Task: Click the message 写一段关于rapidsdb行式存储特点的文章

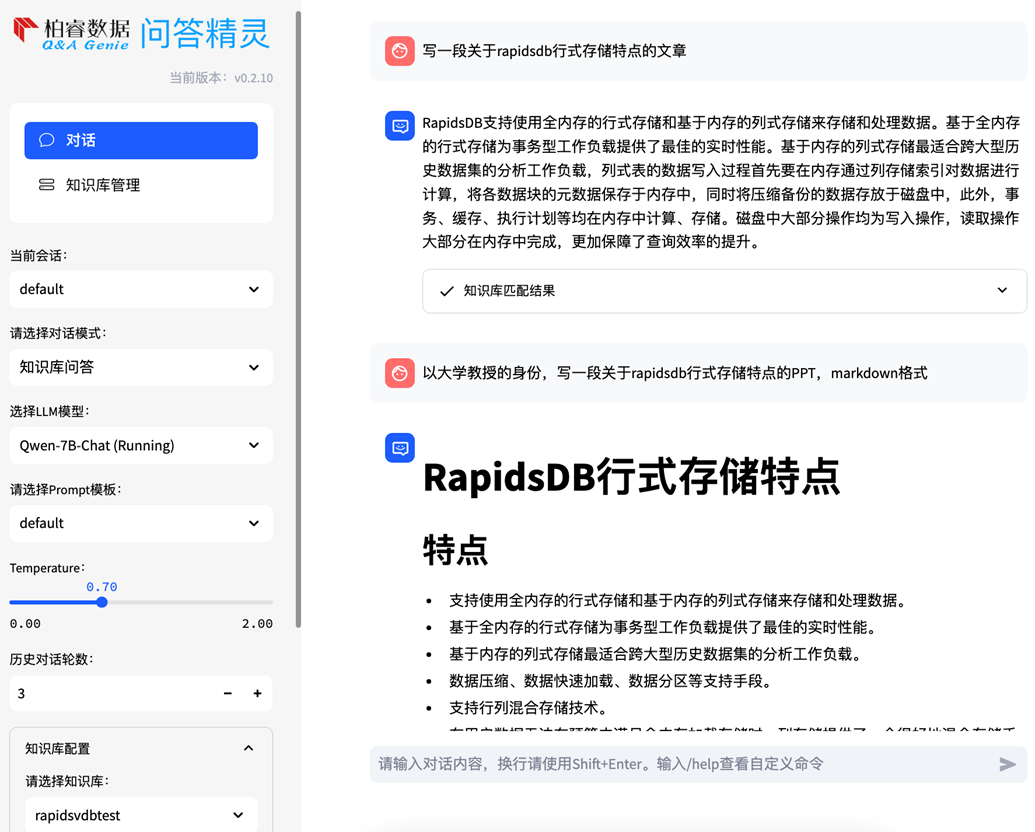Action: pyautogui.click(x=554, y=51)
